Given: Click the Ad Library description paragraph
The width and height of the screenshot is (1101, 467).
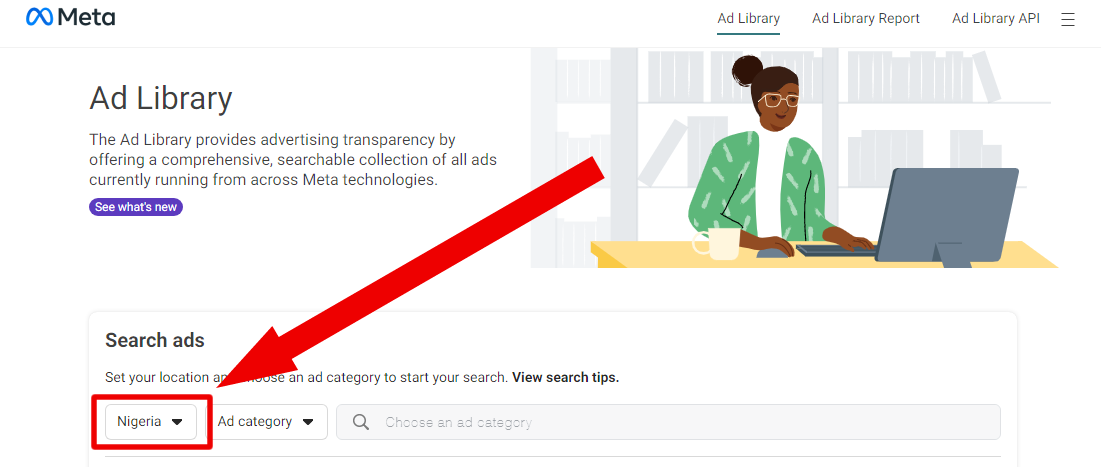Looking at the screenshot, I should [293, 160].
